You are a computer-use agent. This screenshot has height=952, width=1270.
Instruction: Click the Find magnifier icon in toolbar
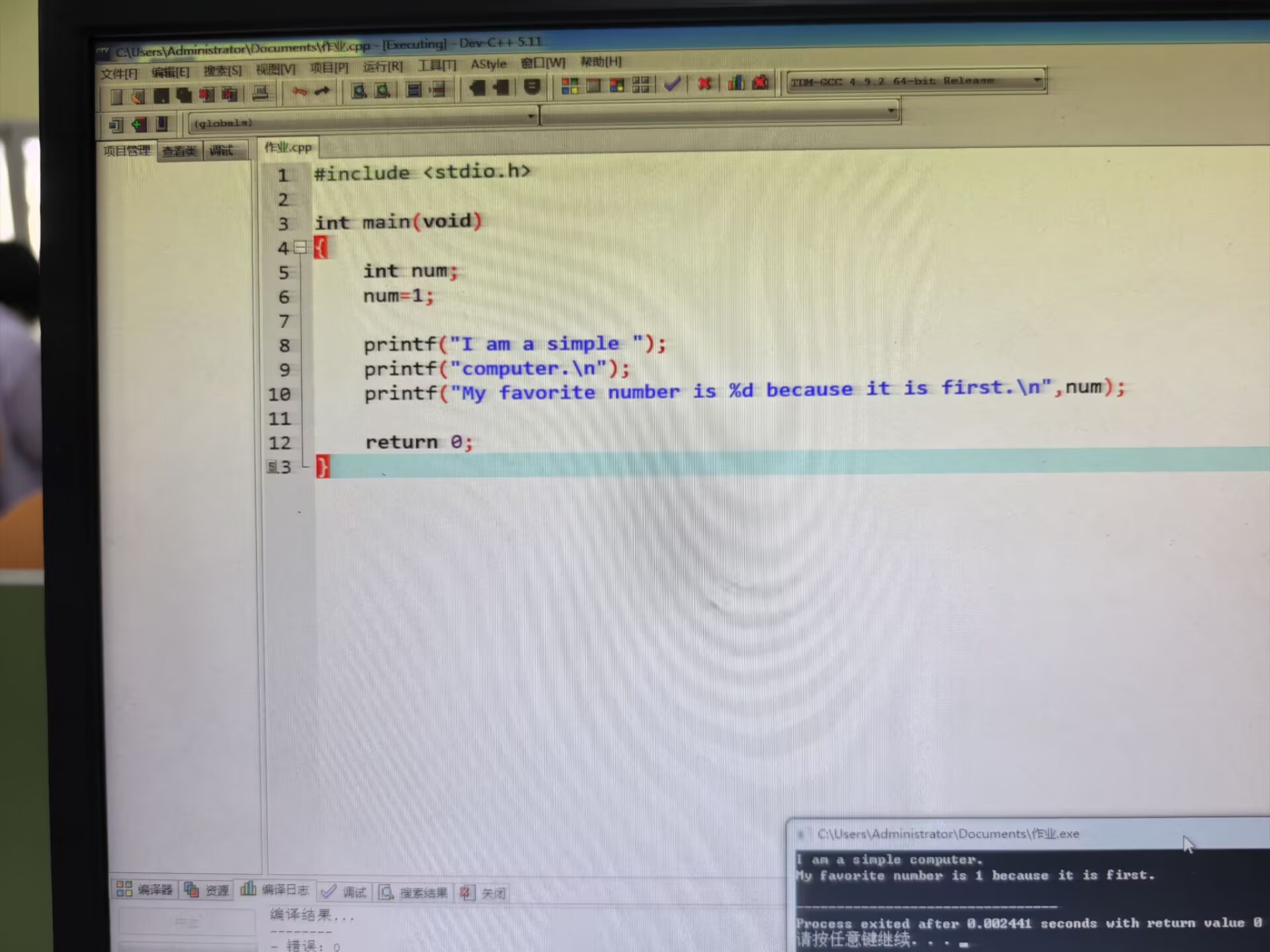[359, 91]
